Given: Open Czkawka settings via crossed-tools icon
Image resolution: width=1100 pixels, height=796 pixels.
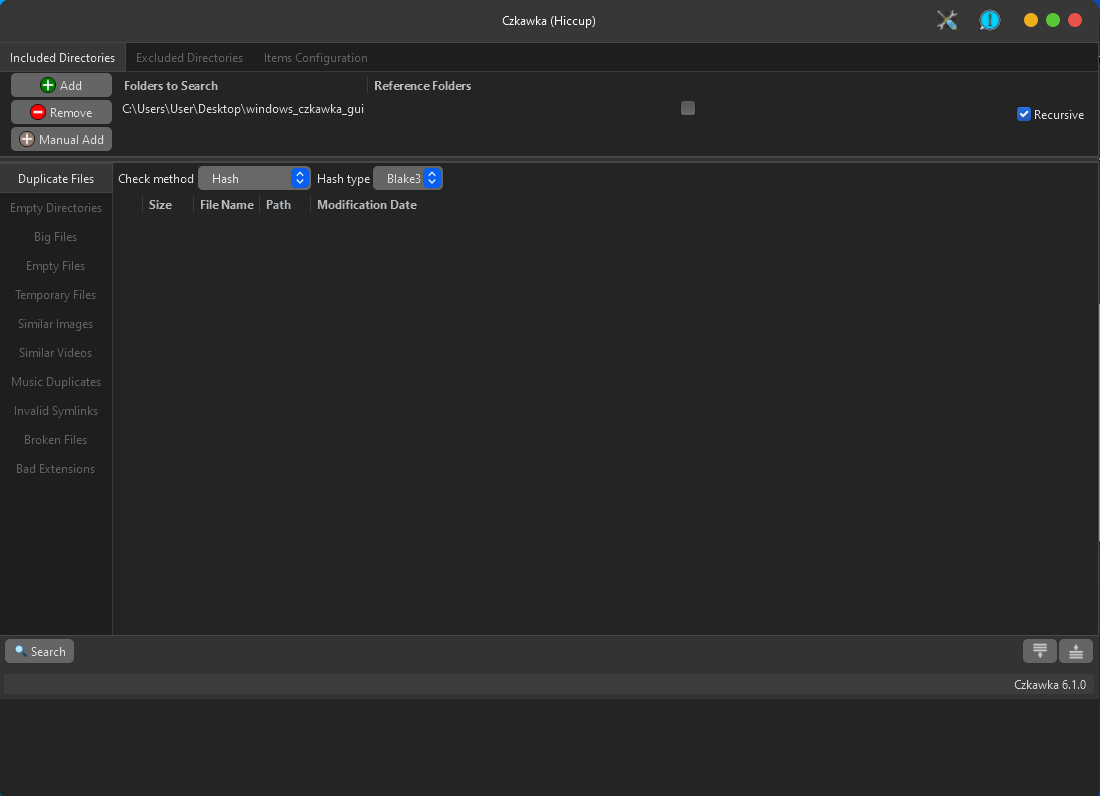Looking at the screenshot, I should point(947,19).
